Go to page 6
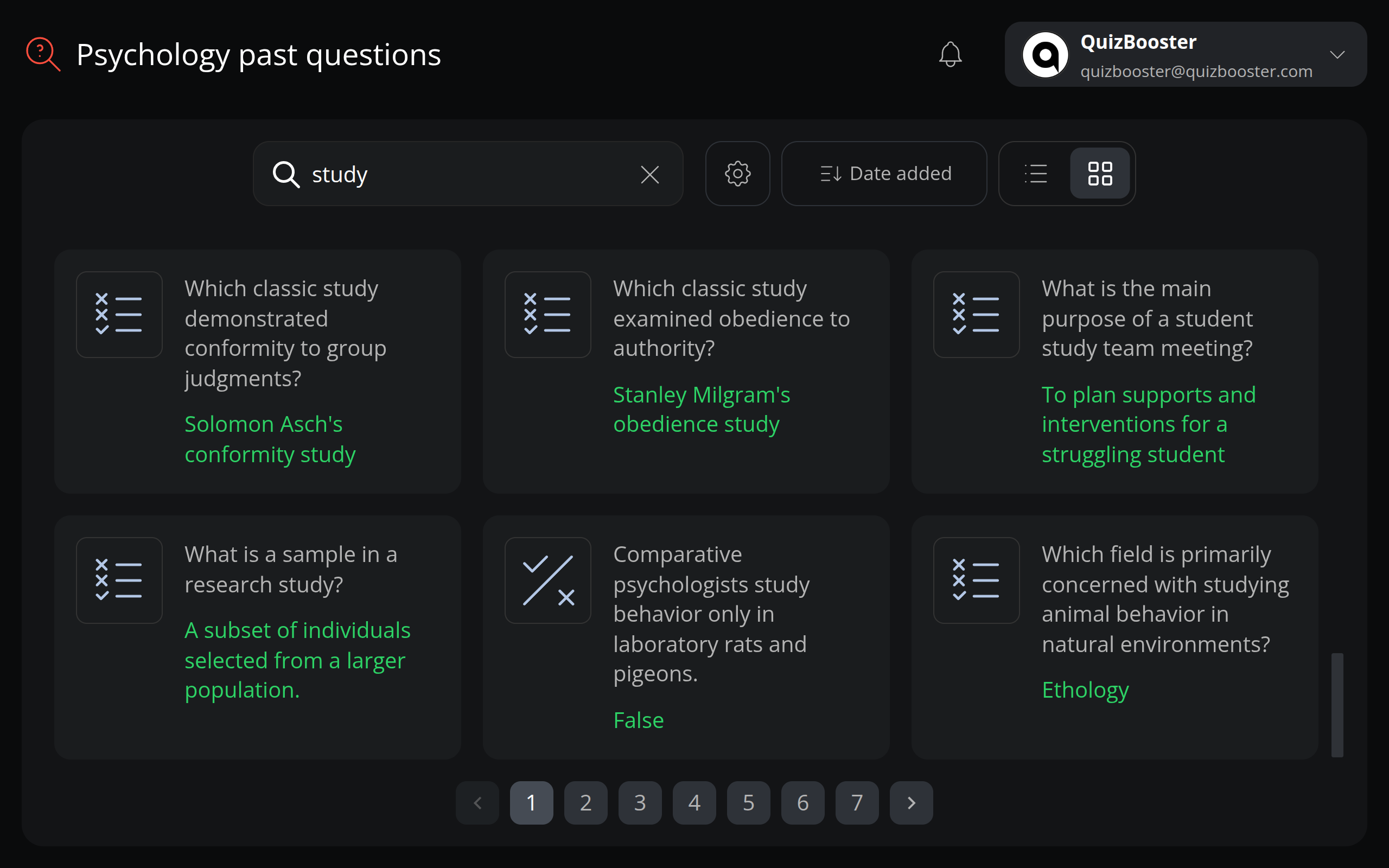 coord(803,802)
